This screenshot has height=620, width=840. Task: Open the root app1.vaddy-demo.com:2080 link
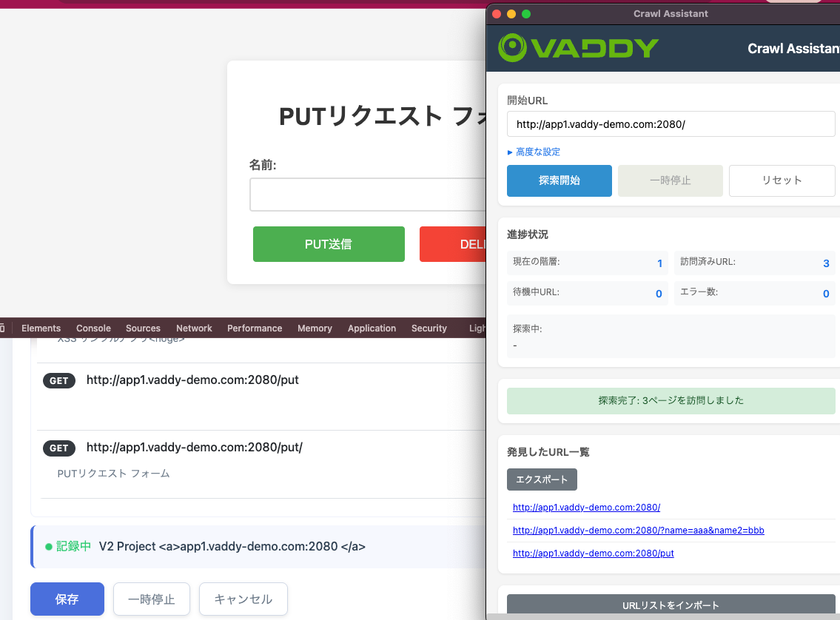pyautogui.click(x=585, y=507)
